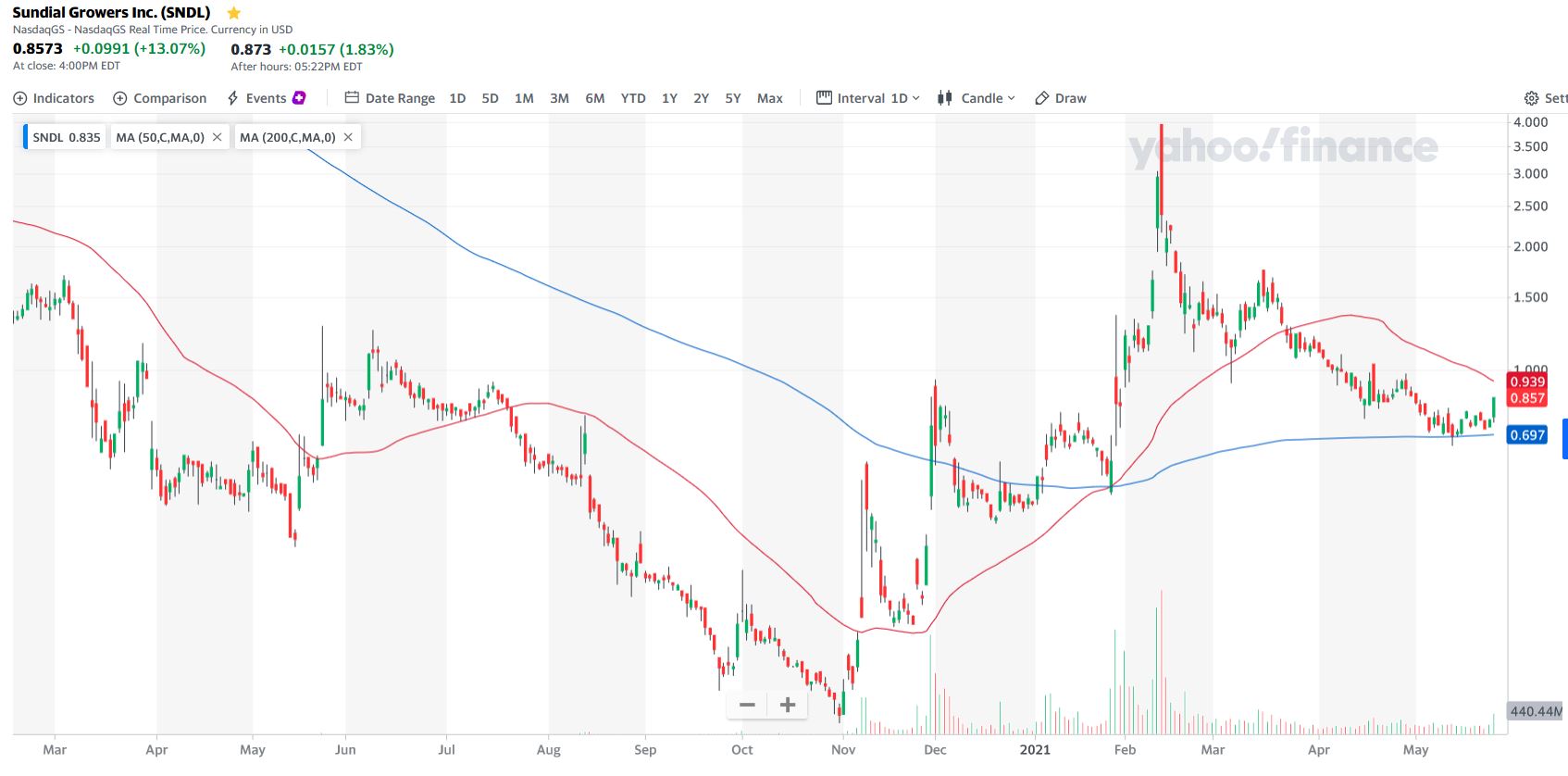Viewport: 1568px width, 776px height.
Task: Click the 2.000 price axis label
Action: coord(1530,246)
